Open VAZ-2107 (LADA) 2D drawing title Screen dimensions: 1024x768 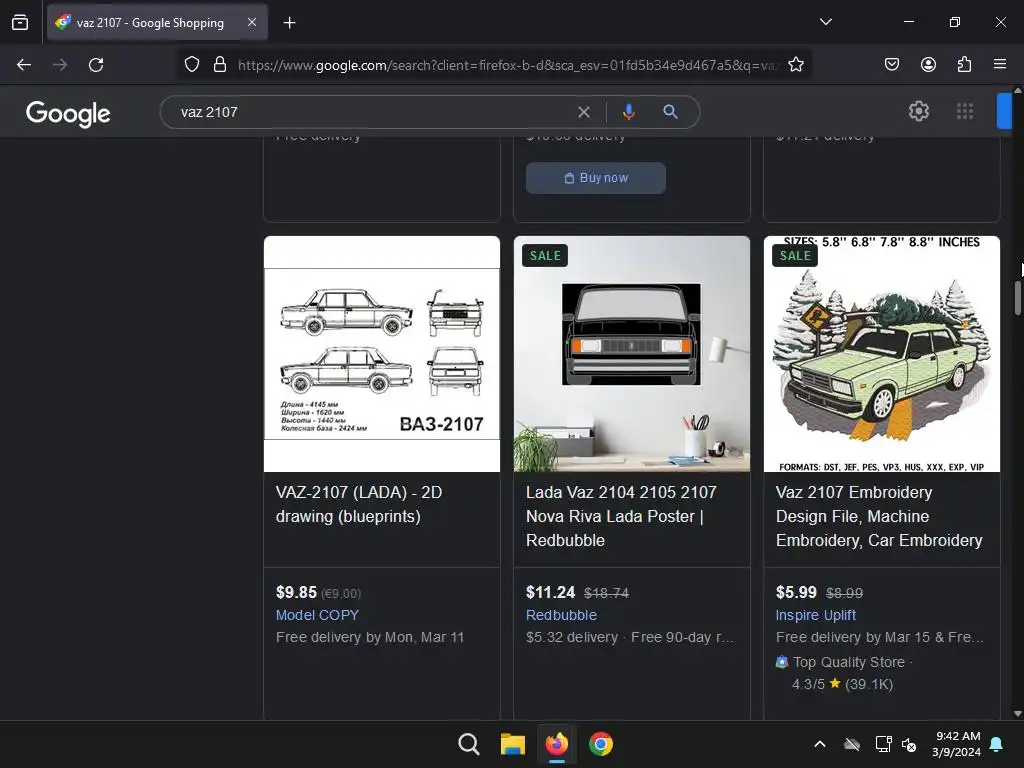(359, 504)
